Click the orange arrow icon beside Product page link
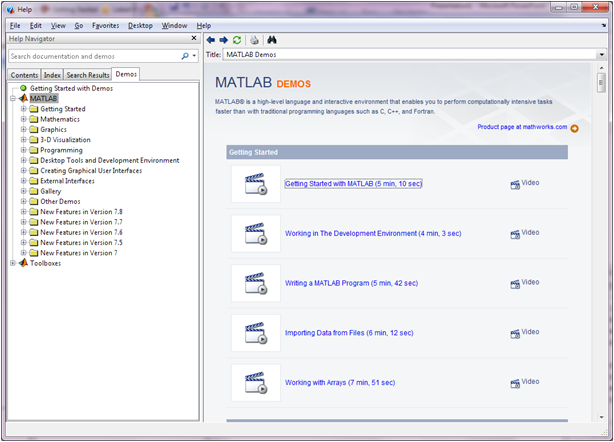This screenshot has height=442, width=614. tap(574, 128)
